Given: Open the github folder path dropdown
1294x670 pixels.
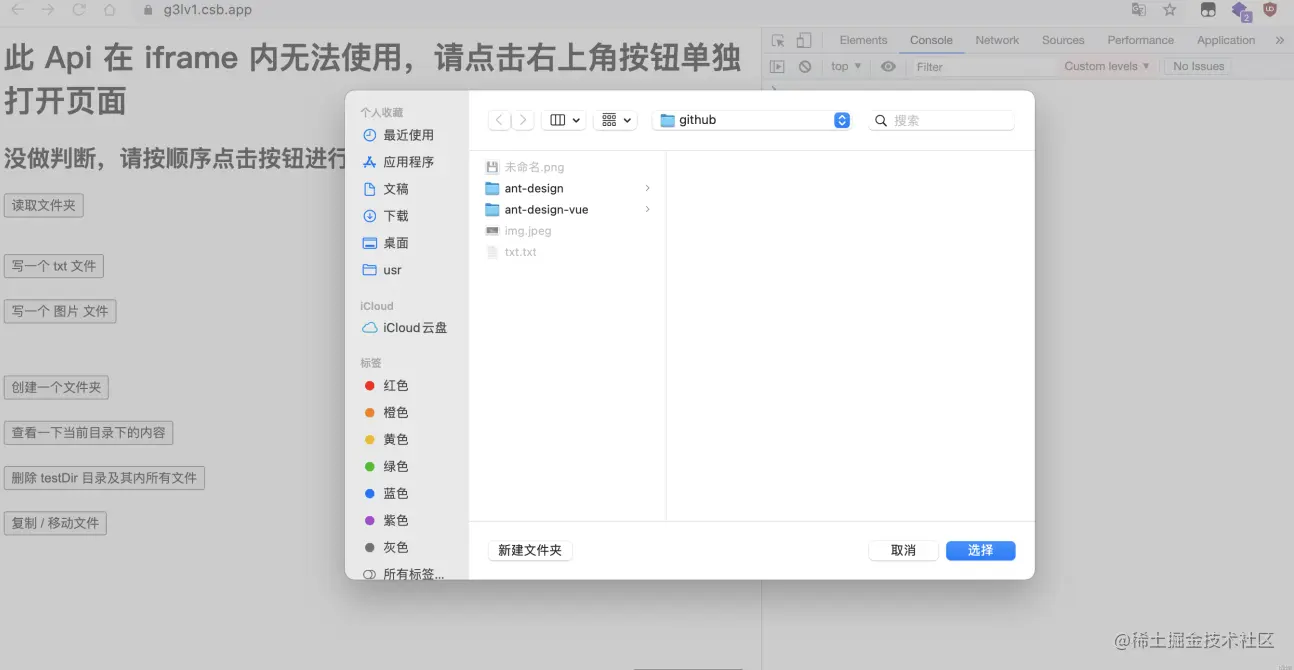Looking at the screenshot, I should pos(750,119).
